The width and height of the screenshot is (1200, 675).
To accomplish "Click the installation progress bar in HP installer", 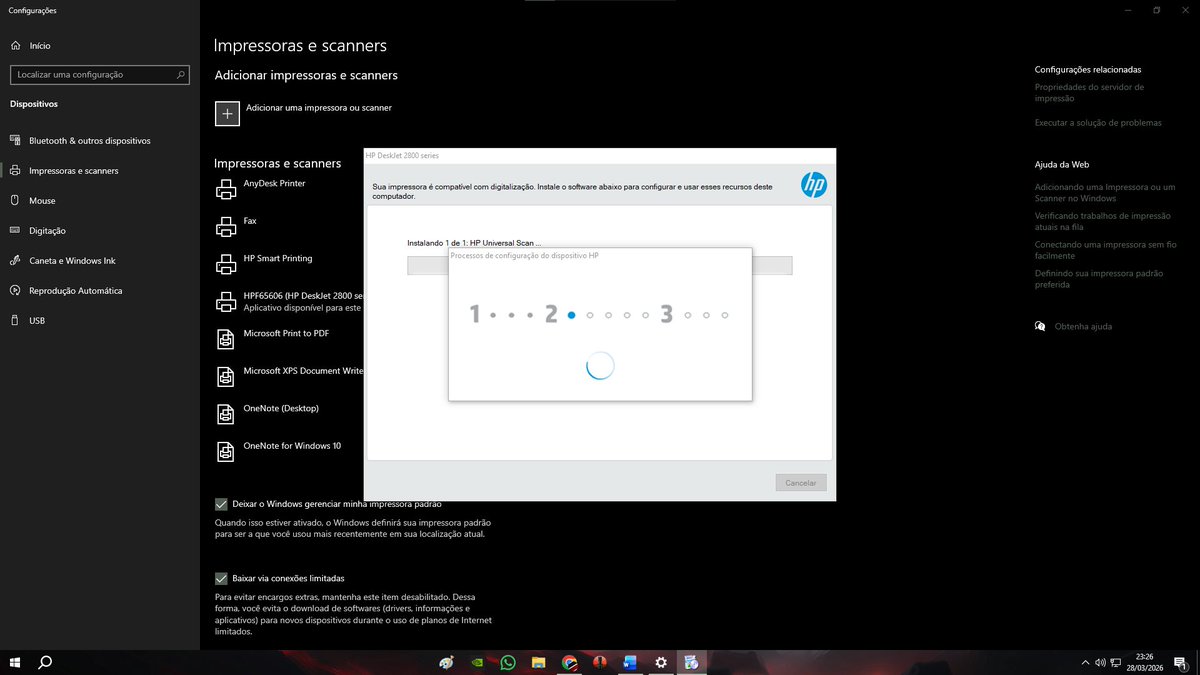I will [x=600, y=266].
